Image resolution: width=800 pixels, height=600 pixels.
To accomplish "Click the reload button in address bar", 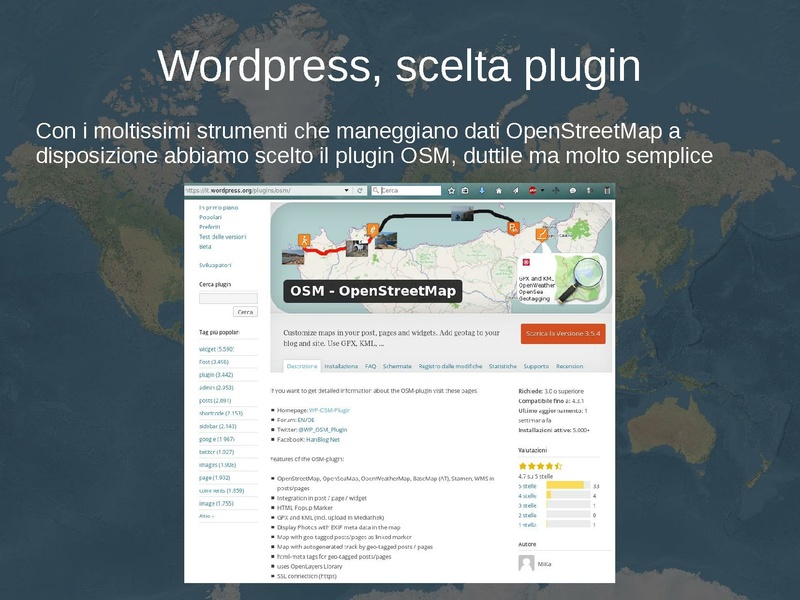I will 360,190.
